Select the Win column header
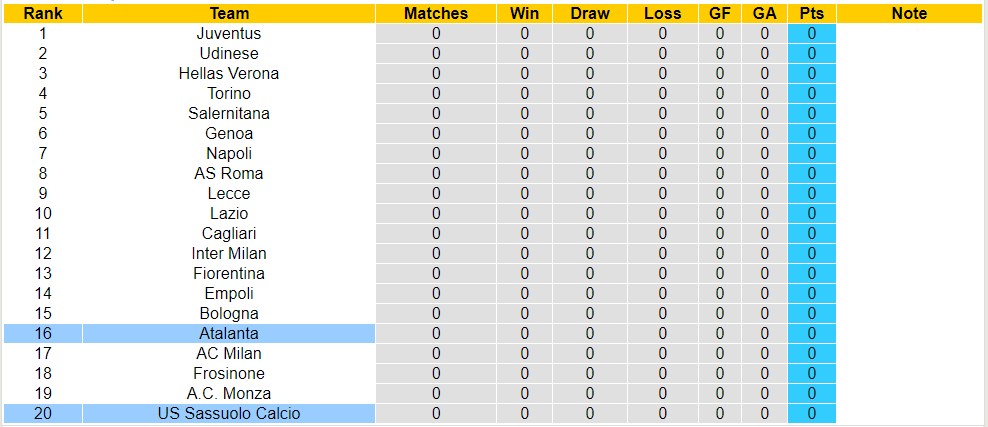This screenshot has height=427, width=988. (x=525, y=13)
